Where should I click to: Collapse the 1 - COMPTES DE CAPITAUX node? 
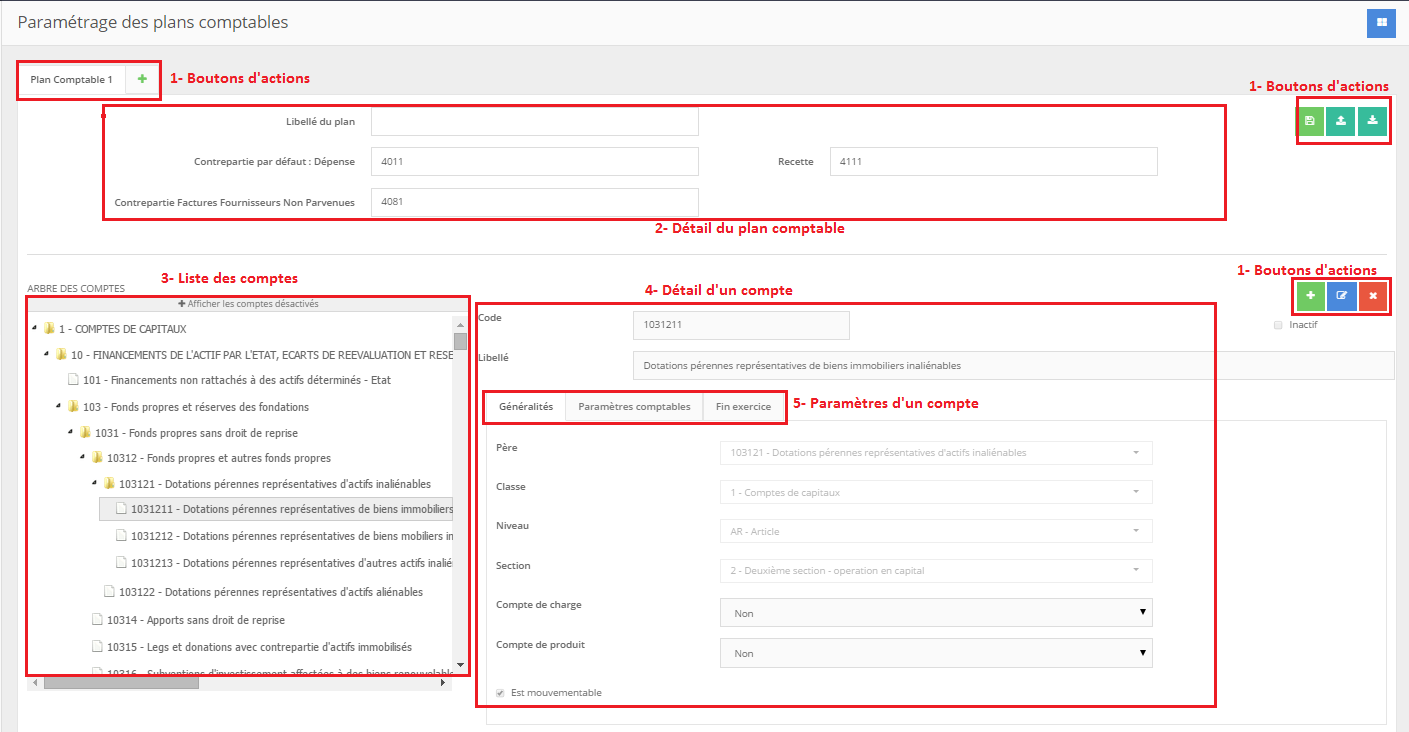35,328
